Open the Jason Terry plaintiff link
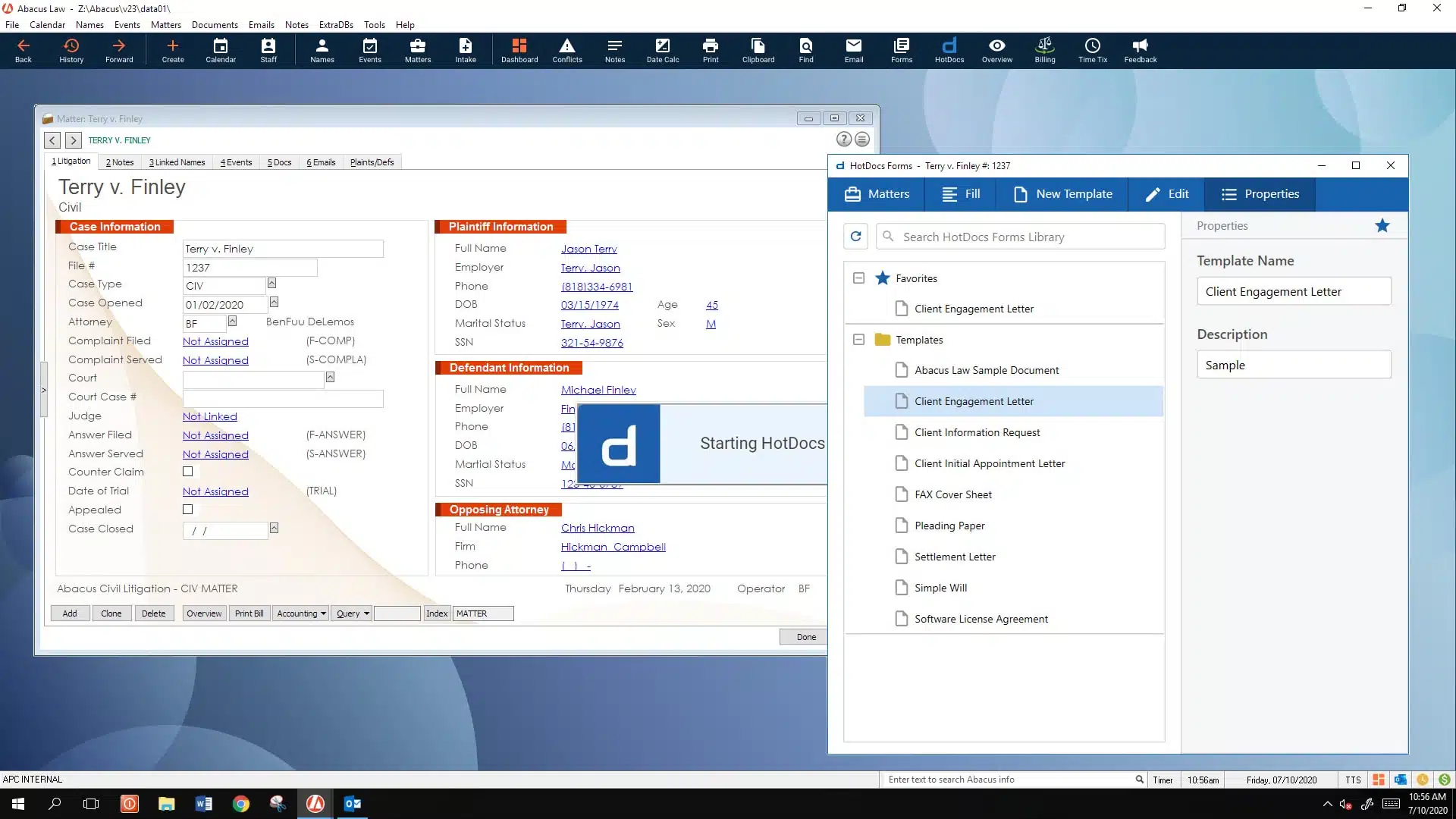Image resolution: width=1456 pixels, height=819 pixels. [588, 249]
